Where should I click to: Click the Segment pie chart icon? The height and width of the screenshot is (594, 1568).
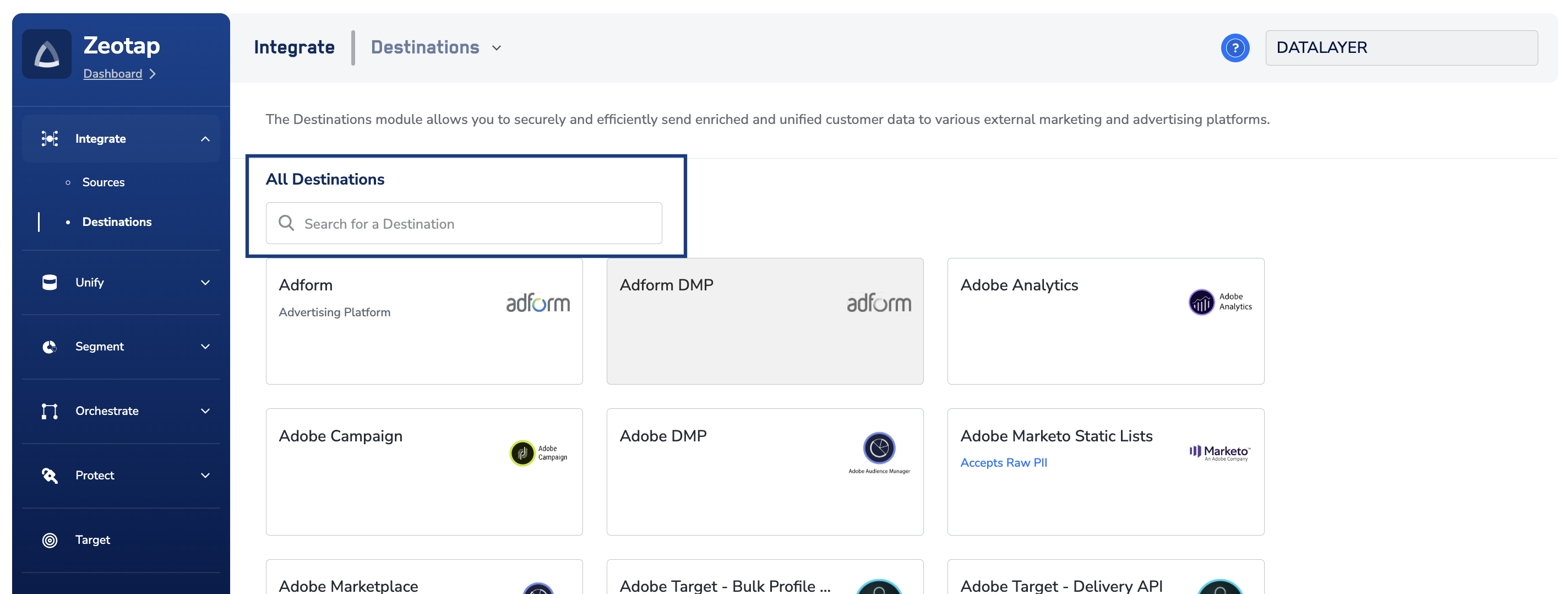[50, 347]
